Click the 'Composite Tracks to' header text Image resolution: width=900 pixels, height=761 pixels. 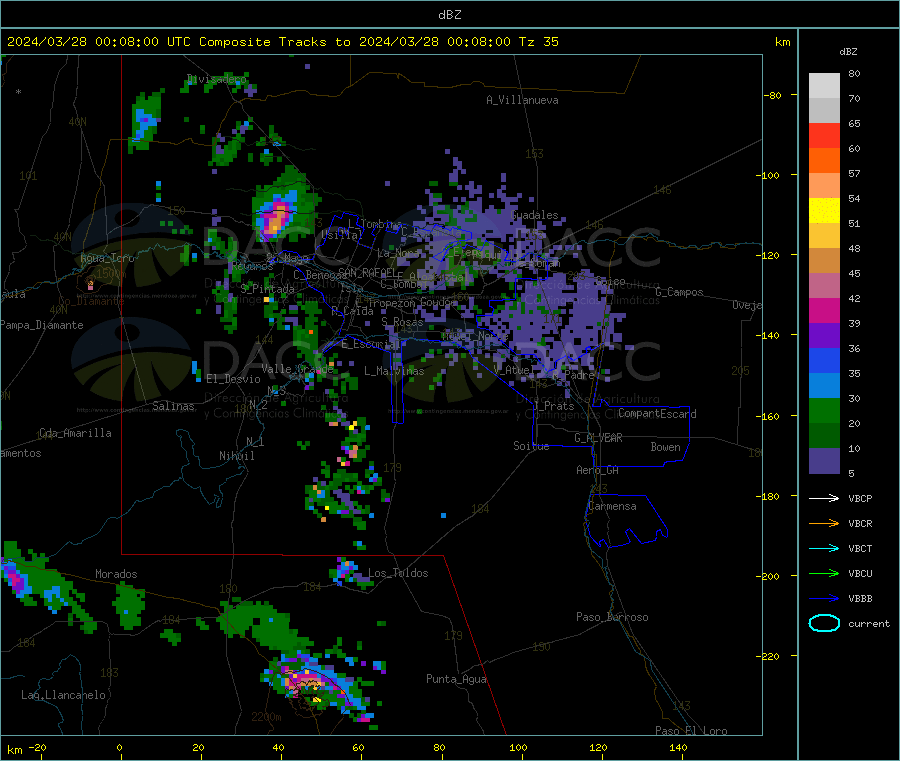[x=275, y=42]
